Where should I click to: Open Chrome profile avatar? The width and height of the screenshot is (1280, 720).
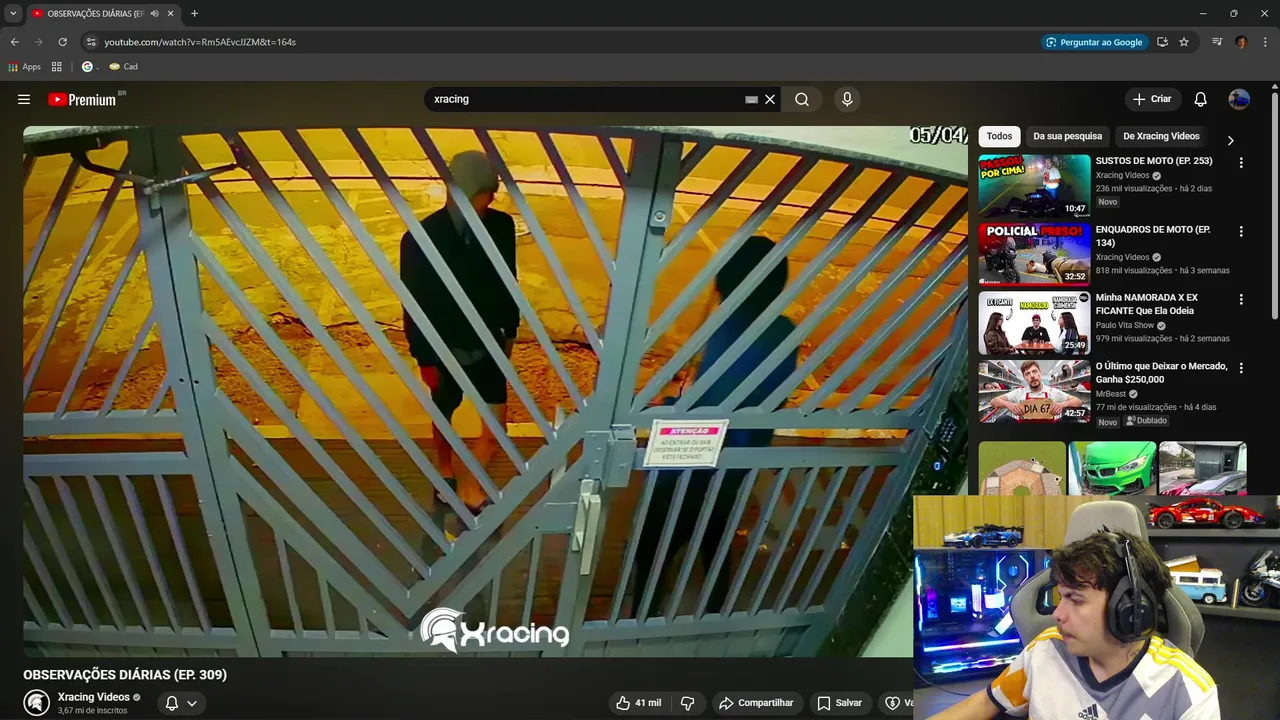(x=1241, y=42)
